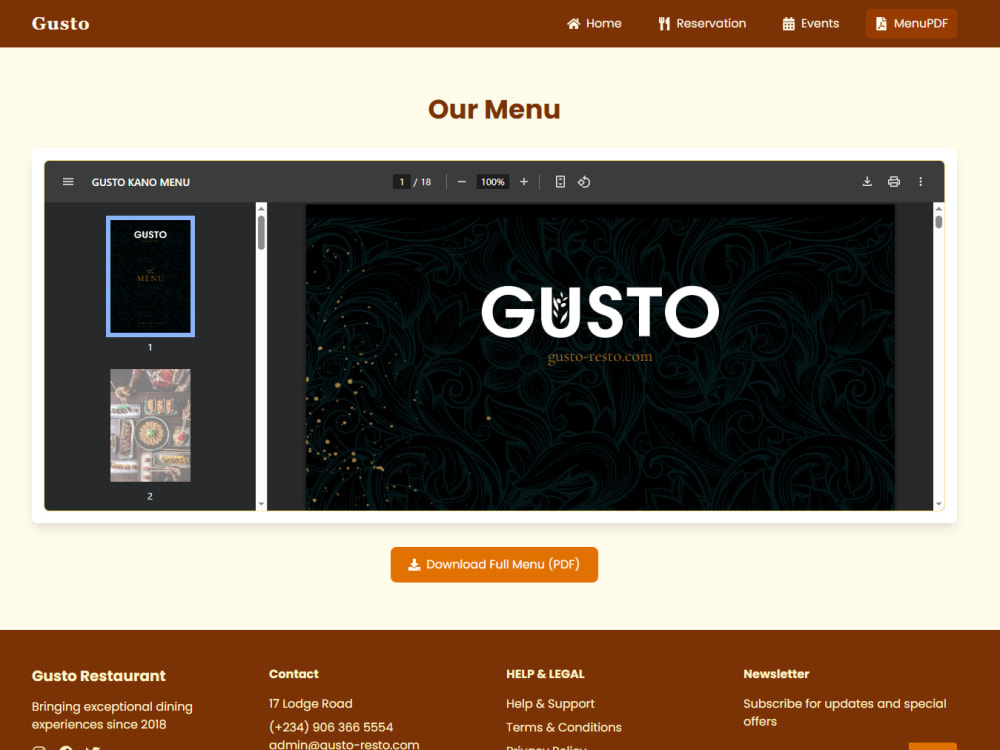Click the Newsletter footer heading
This screenshot has width=1000, height=750.
click(x=776, y=674)
